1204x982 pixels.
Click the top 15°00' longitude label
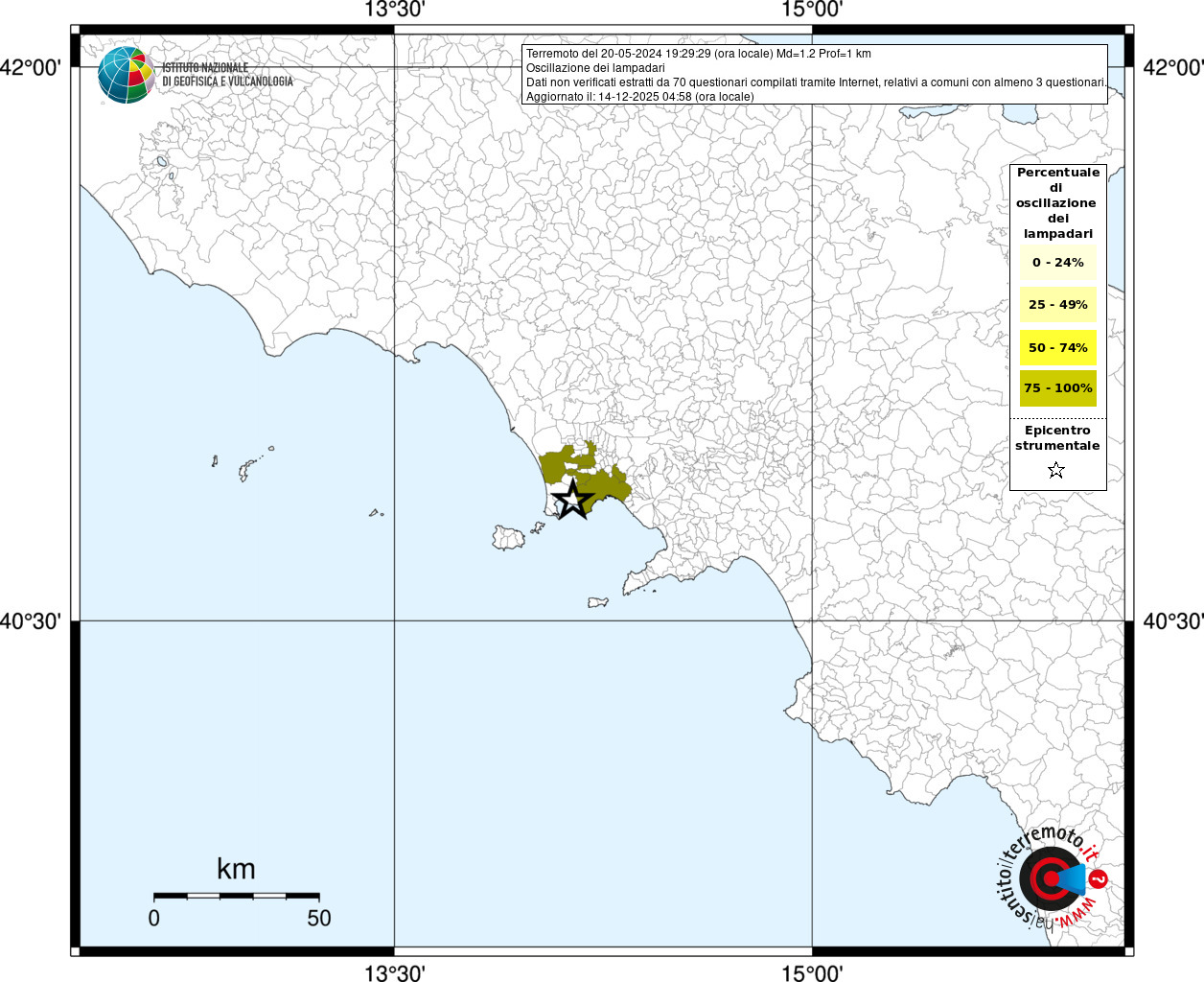[x=812, y=10]
